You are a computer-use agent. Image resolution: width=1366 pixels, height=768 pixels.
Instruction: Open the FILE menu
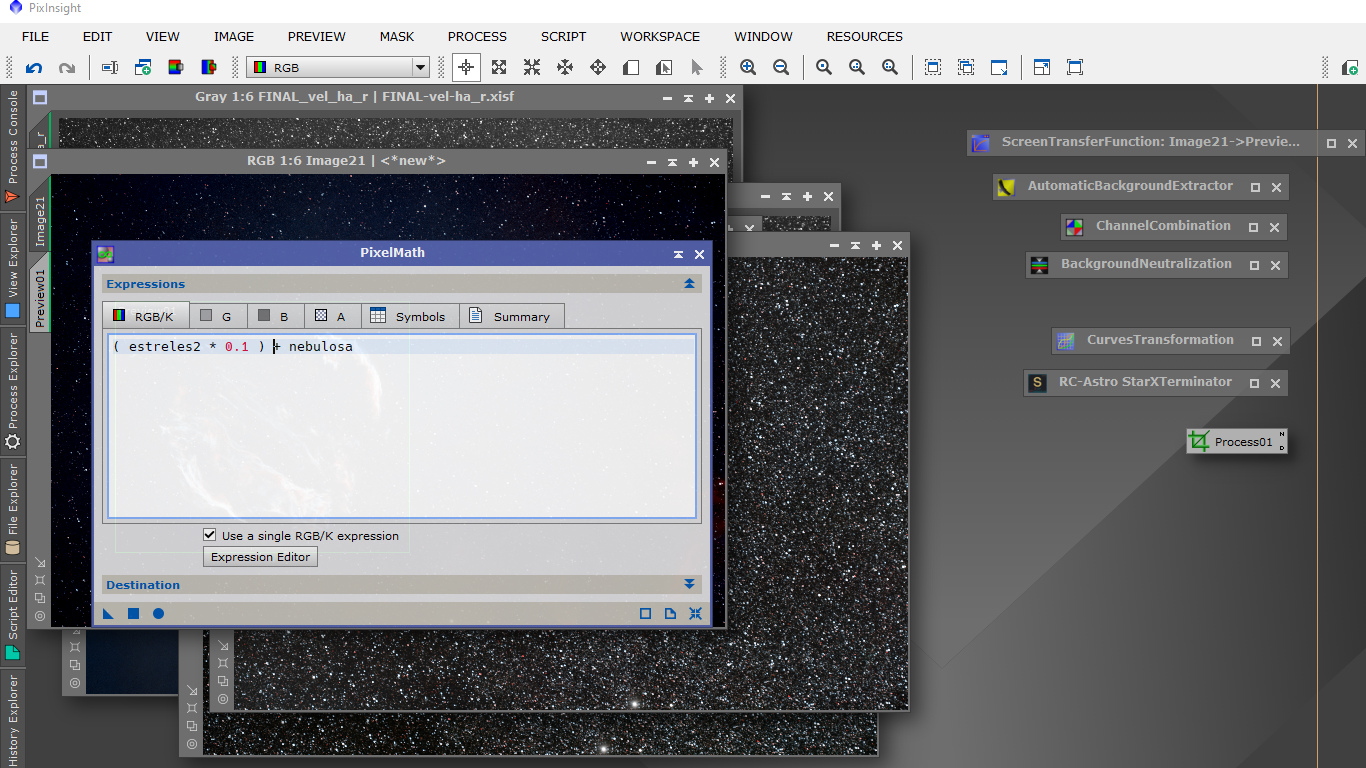coord(35,36)
